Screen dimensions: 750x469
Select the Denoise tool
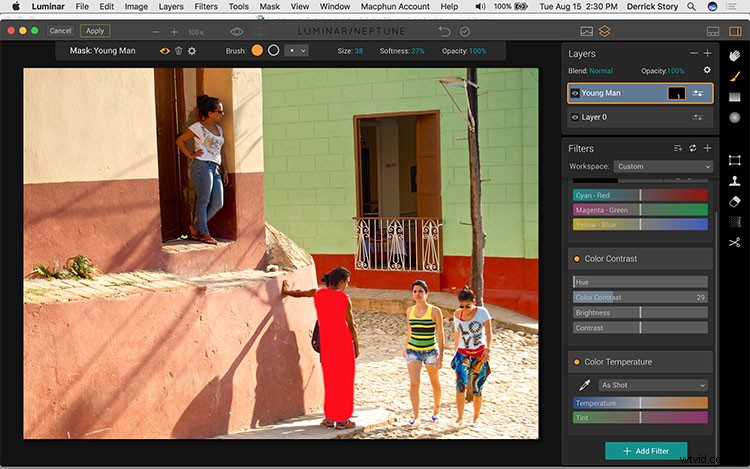pyautogui.click(x=735, y=221)
